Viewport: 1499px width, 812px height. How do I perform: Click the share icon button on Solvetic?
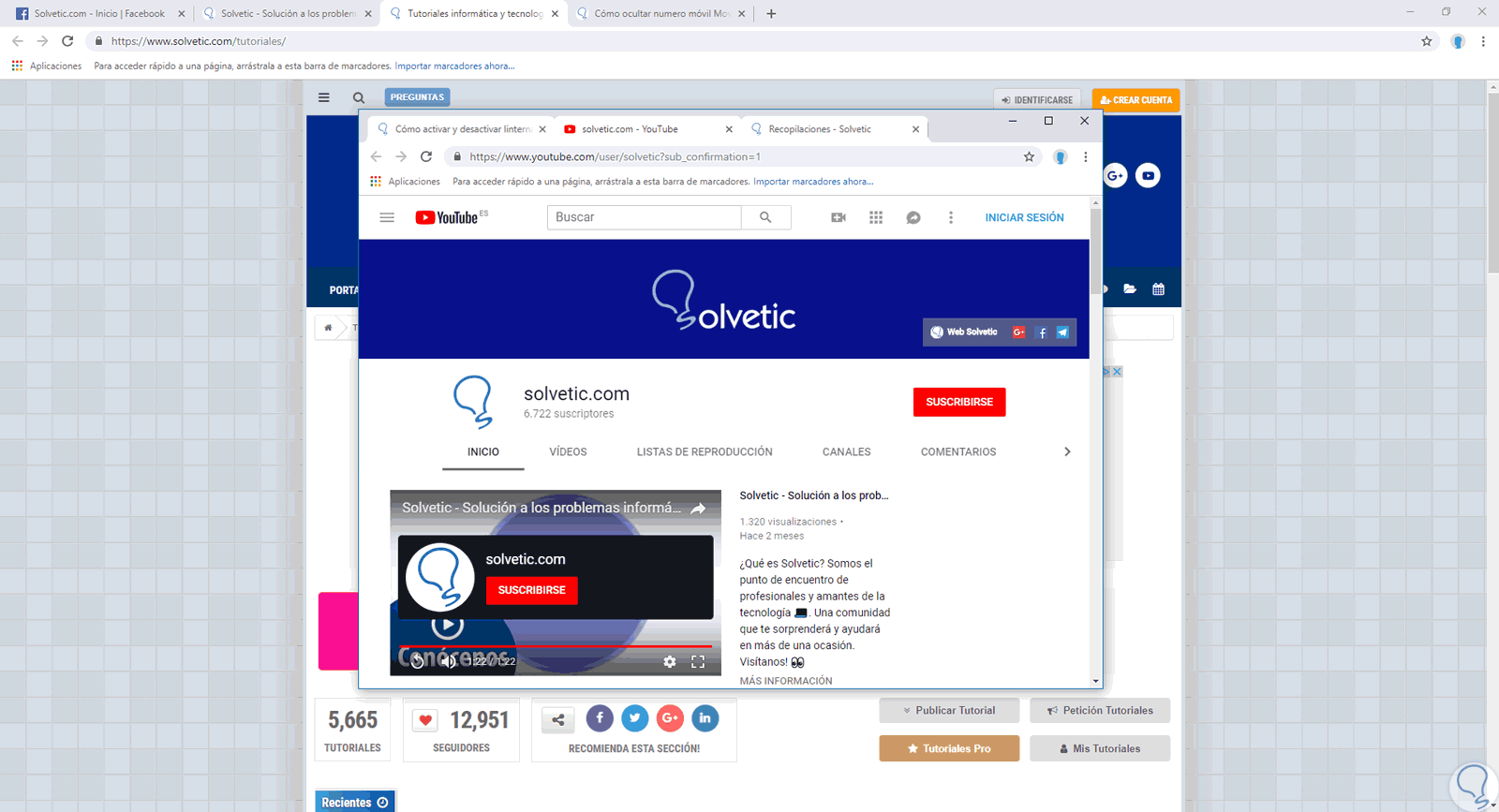[x=557, y=719]
